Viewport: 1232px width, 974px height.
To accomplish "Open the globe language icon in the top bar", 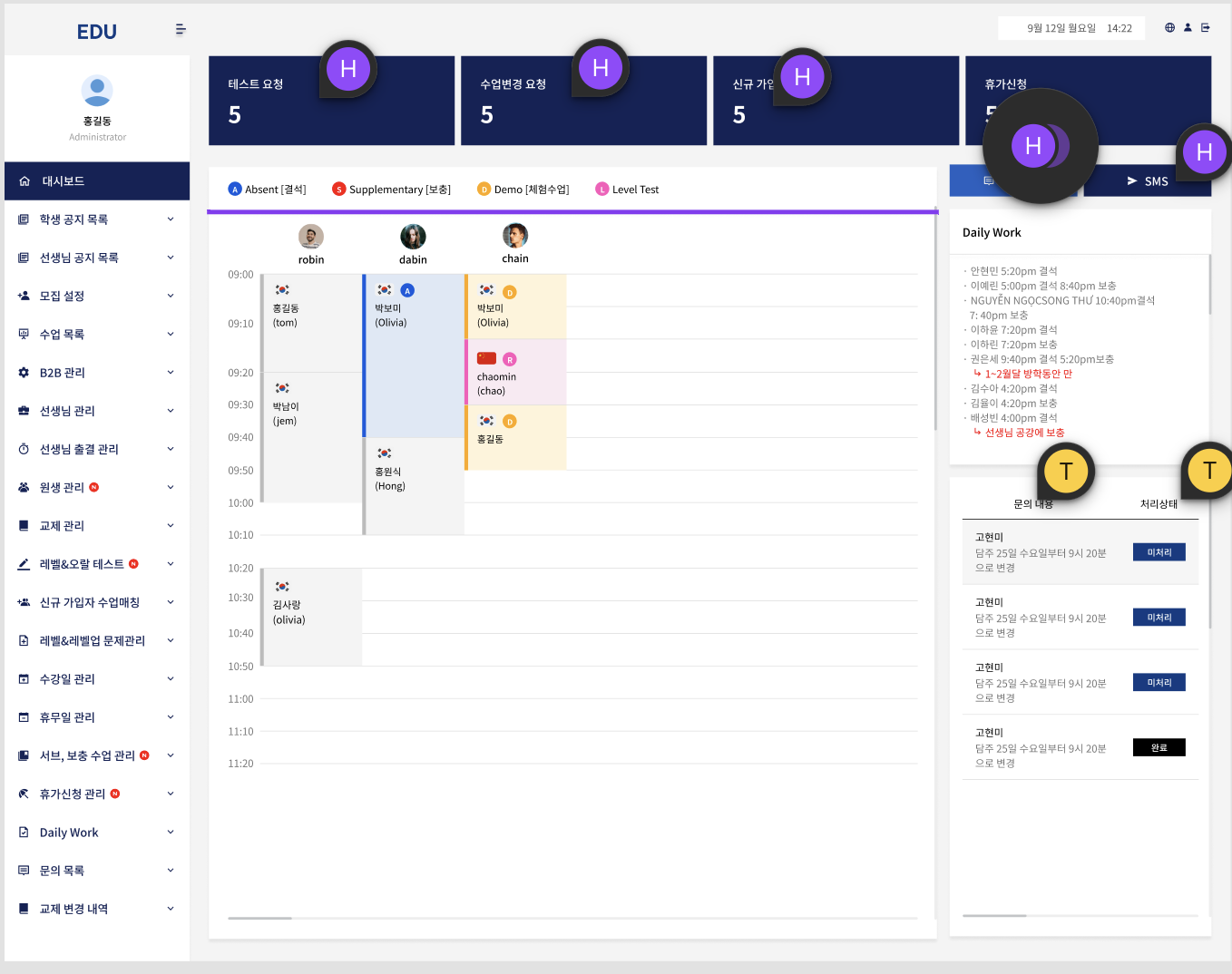I will pyautogui.click(x=1169, y=27).
